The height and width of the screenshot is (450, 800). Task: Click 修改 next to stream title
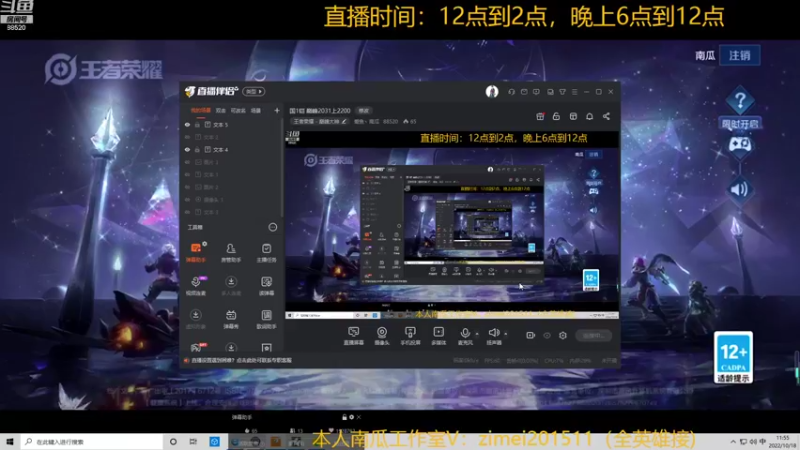point(363,111)
